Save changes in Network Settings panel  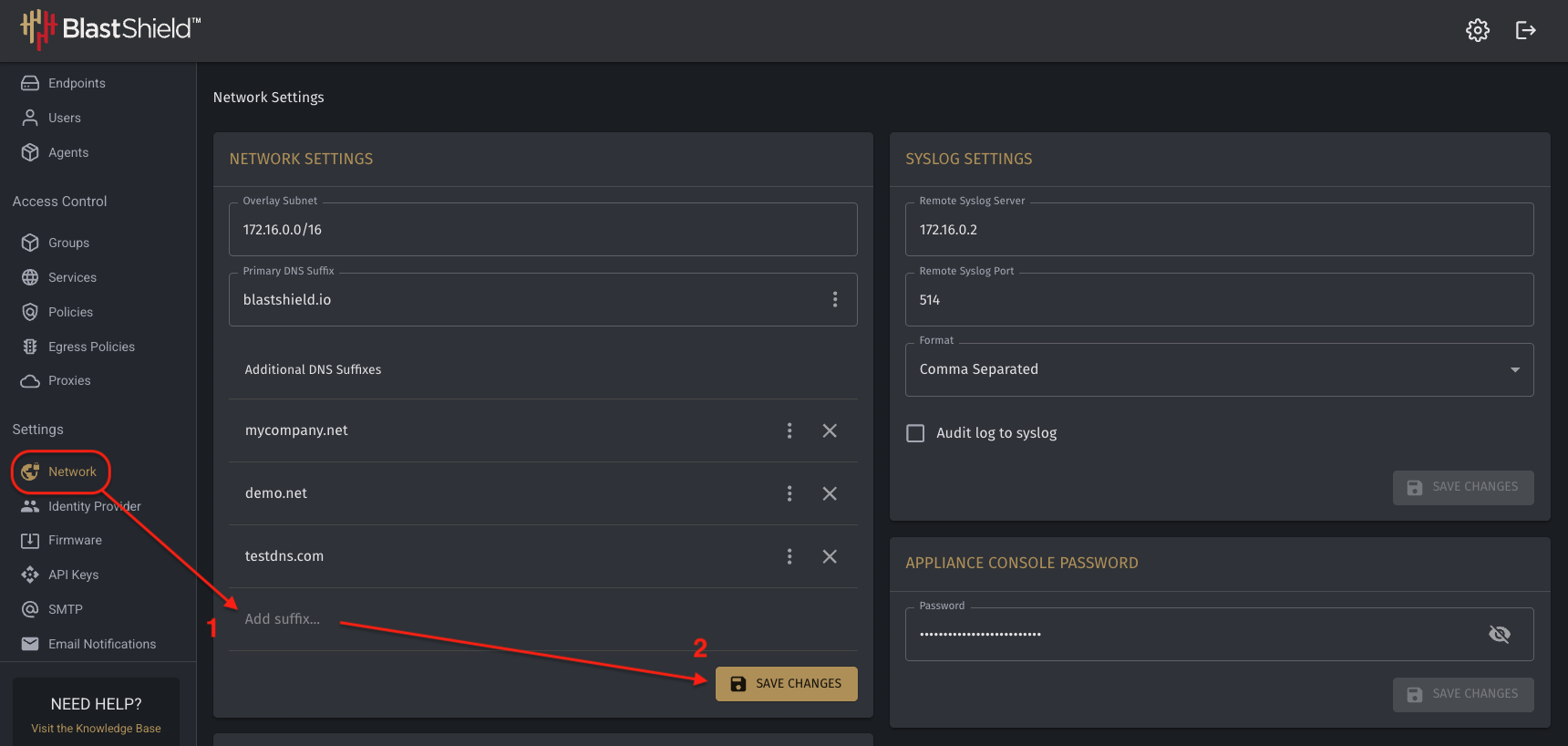[786, 684]
